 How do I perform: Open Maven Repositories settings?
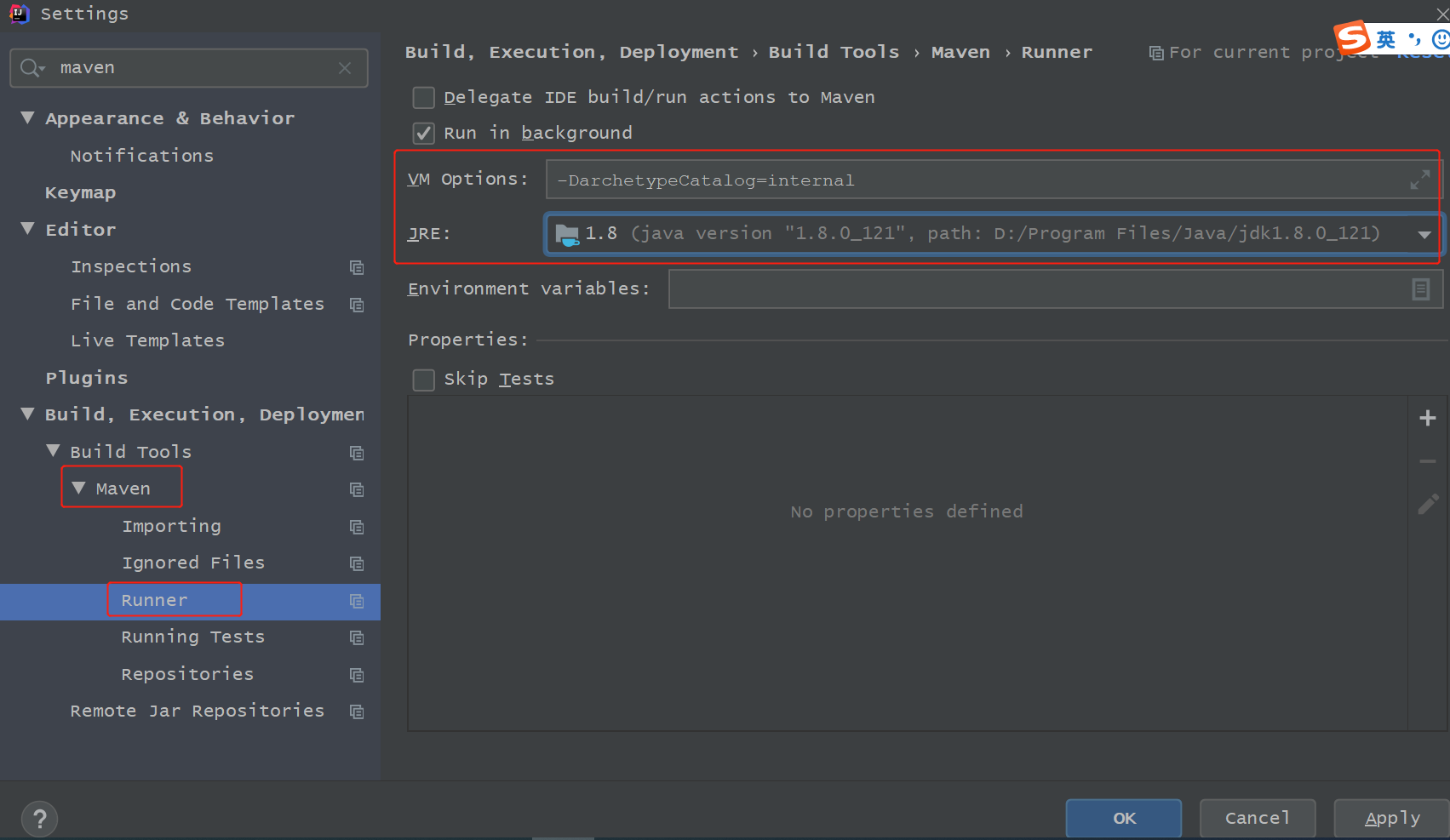pyautogui.click(x=187, y=675)
